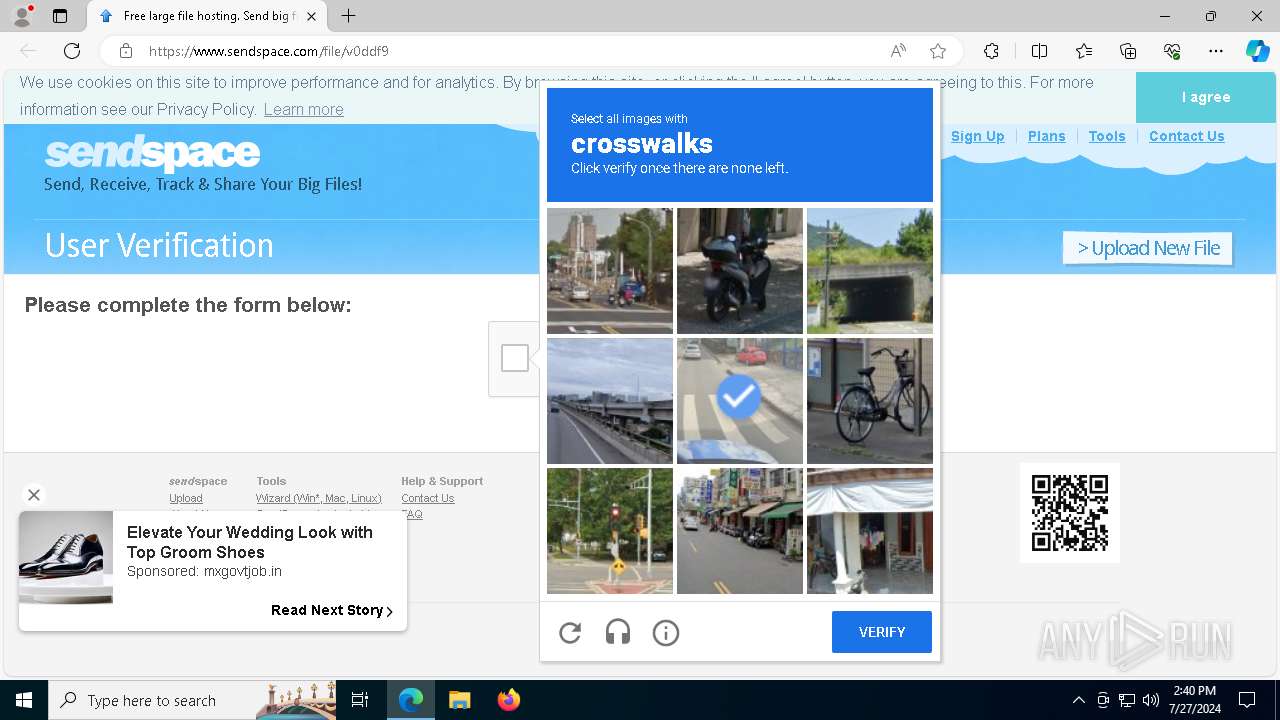Image resolution: width=1280 pixels, height=720 pixels.
Task: Select the shop-lined street image tile
Action: coord(740,530)
